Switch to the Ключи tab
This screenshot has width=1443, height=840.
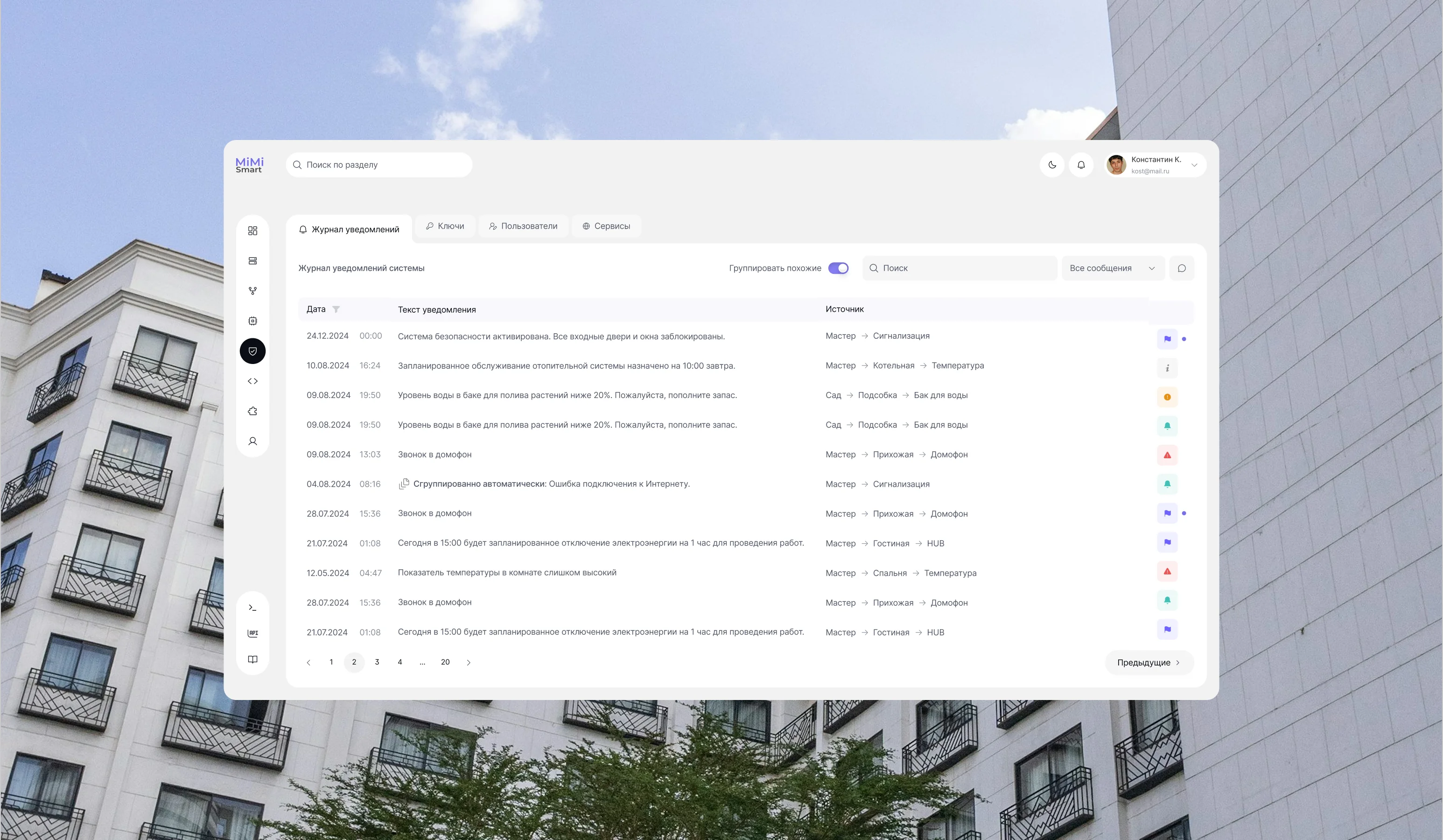click(445, 226)
